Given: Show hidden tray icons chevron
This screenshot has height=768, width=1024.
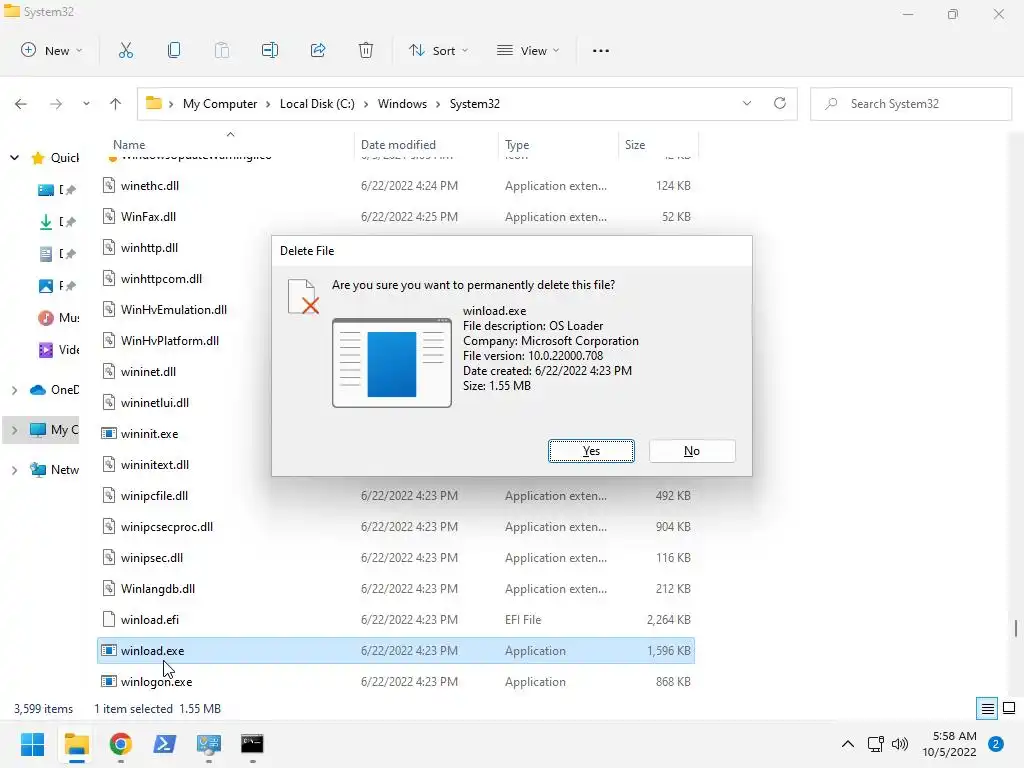Looking at the screenshot, I should tap(848, 744).
